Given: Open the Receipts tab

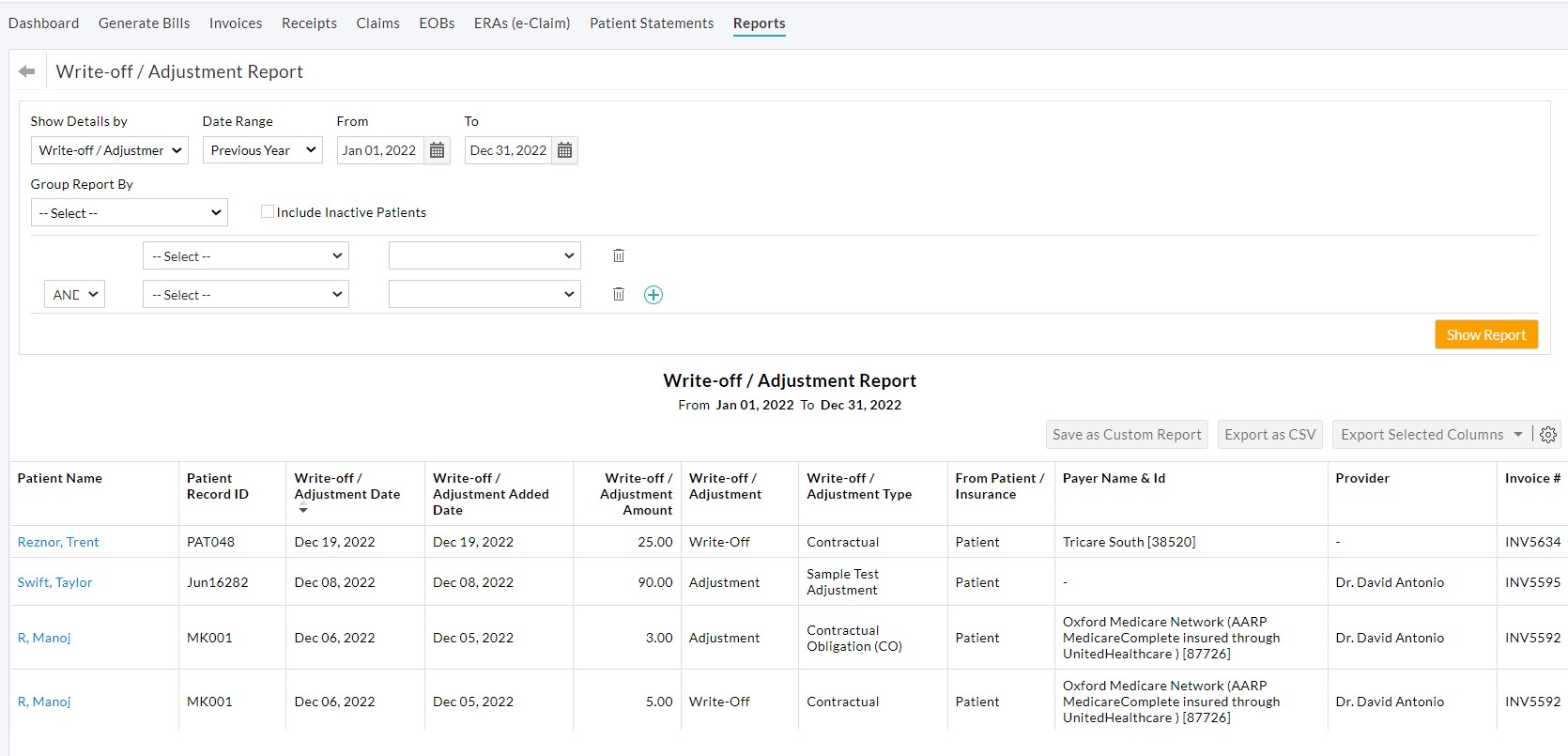Looking at the screenshot, I should point(309,23).
